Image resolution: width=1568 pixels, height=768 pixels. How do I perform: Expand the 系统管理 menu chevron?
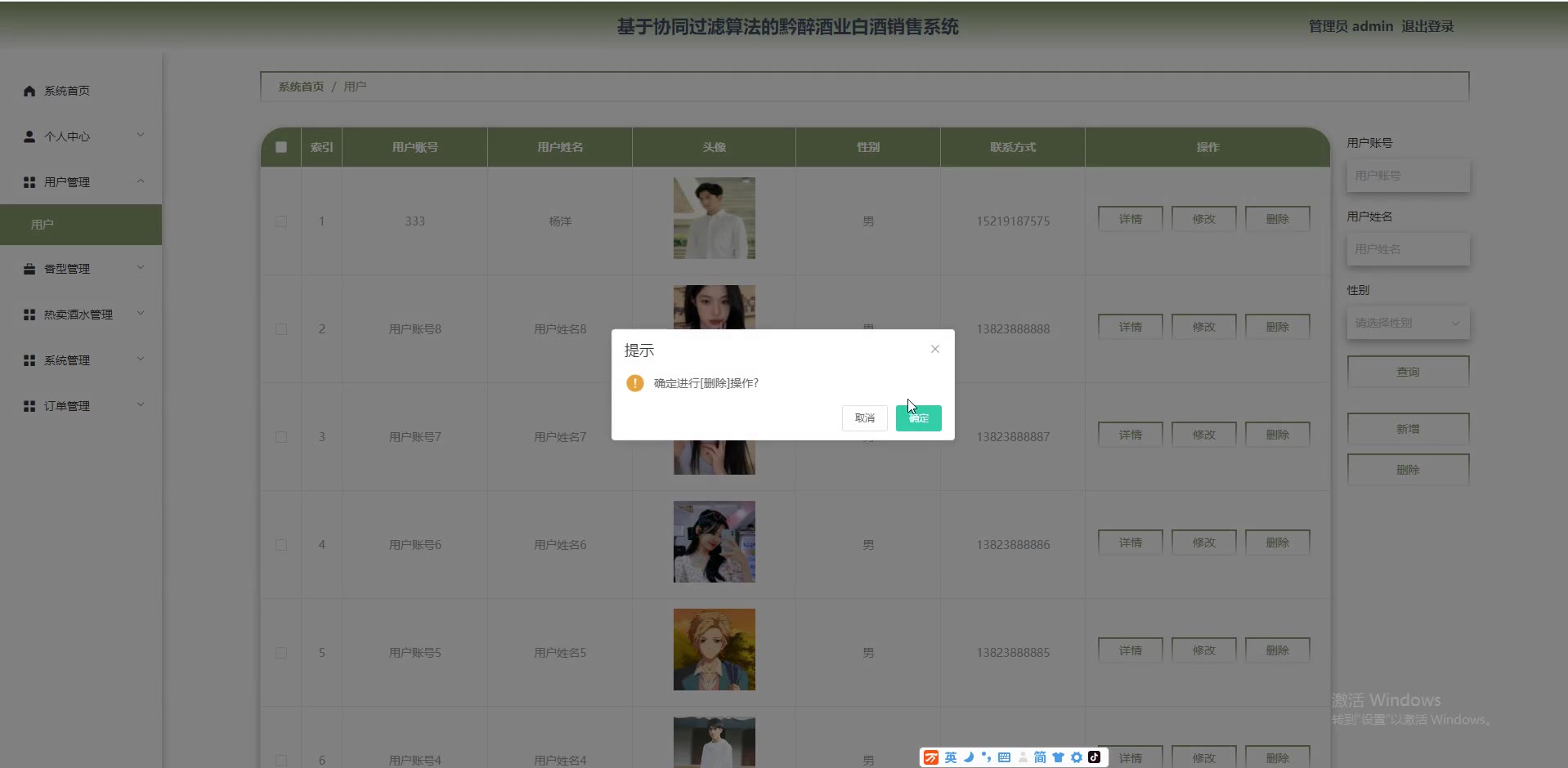click(141, 359)
